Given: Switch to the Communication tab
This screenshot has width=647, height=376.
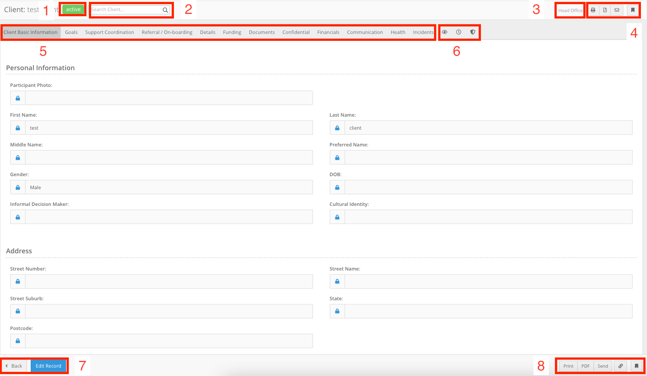Looking at the screenshot, I should click(x=365, y=32).
